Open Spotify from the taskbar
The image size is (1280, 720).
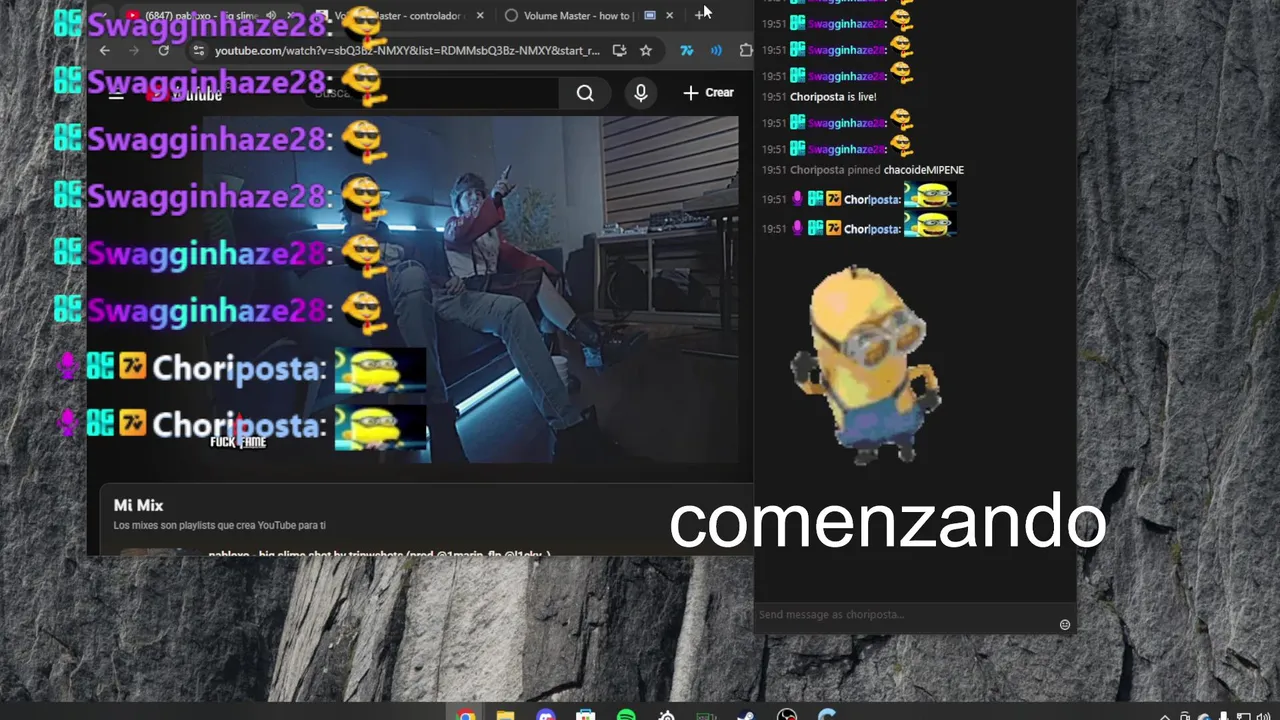(x=626, y=713)
